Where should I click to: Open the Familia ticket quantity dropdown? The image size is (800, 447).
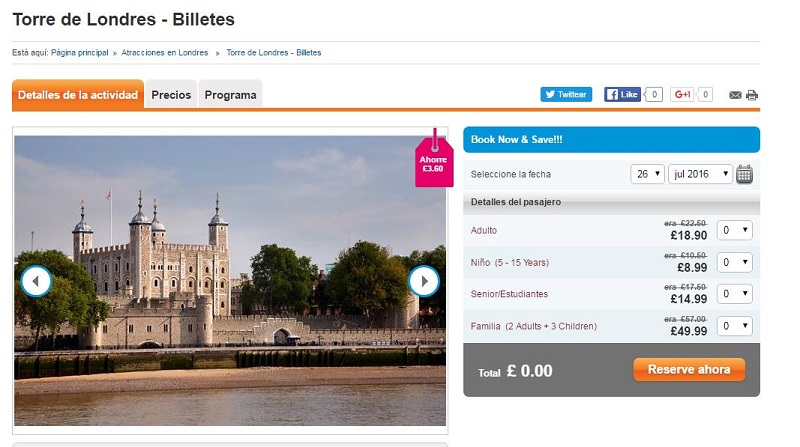point(735,326)
